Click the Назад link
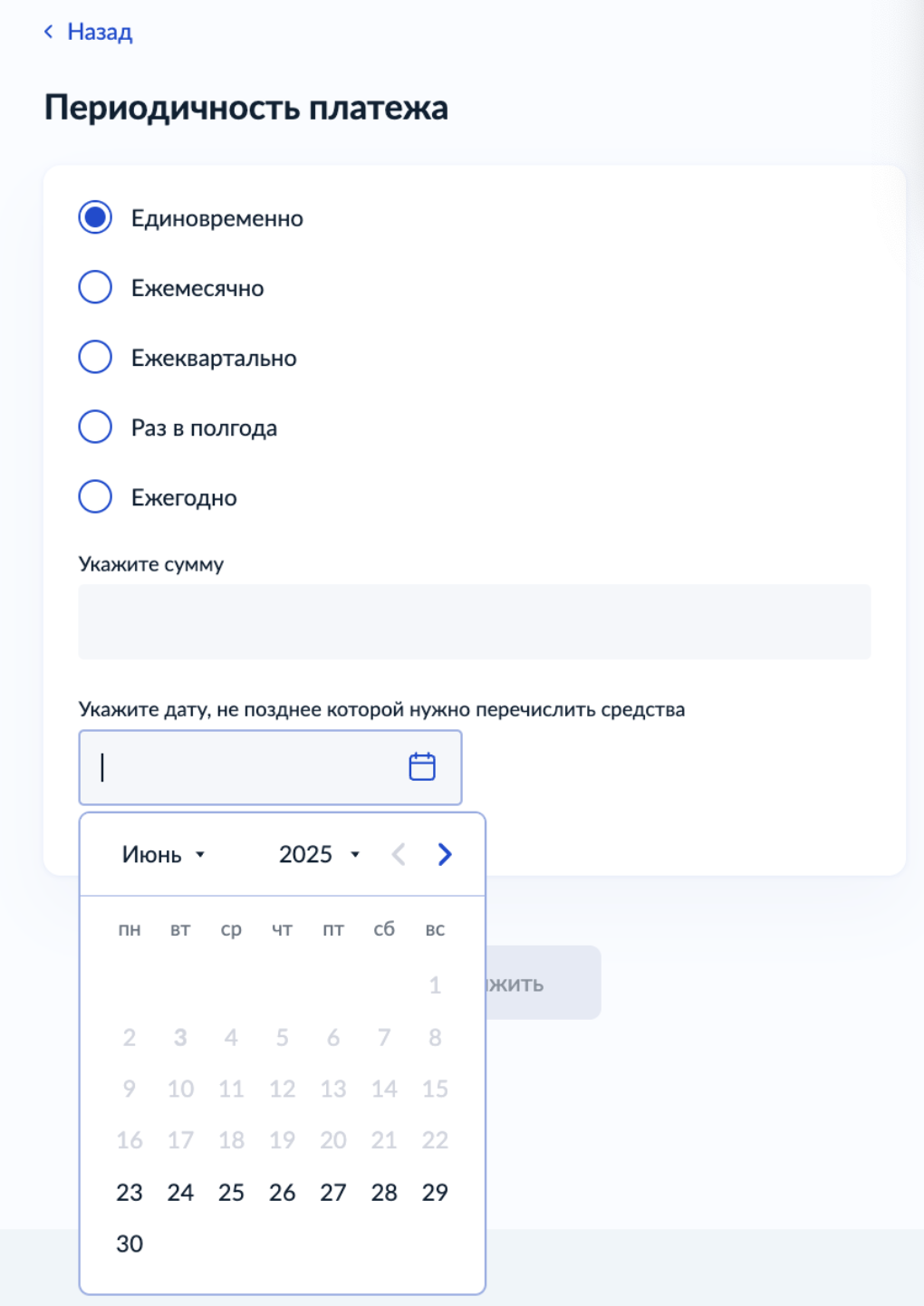The width and height of the screenshot is (924, 1306). pos(100,32)
